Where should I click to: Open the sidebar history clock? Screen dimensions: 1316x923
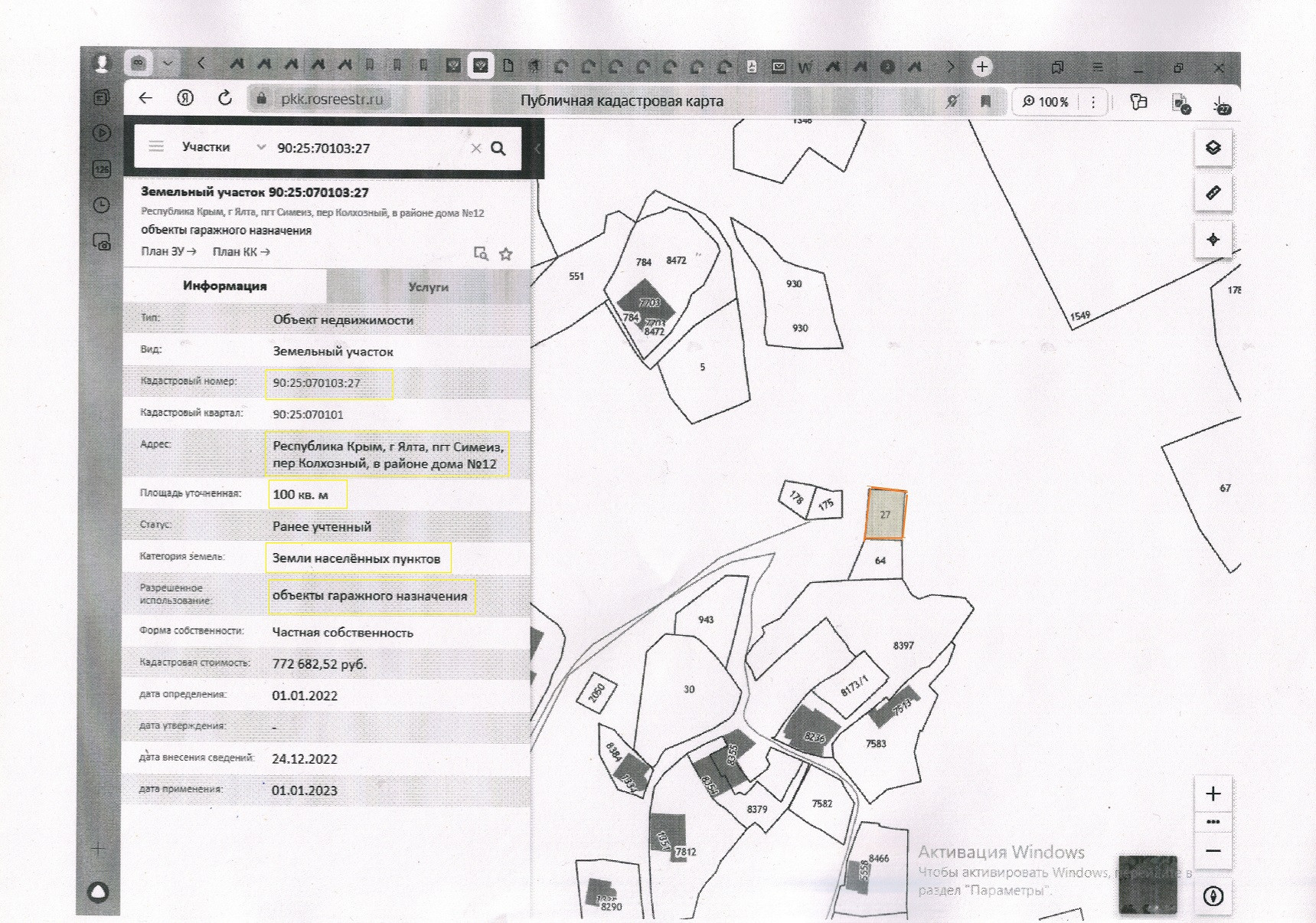point(101,205)
